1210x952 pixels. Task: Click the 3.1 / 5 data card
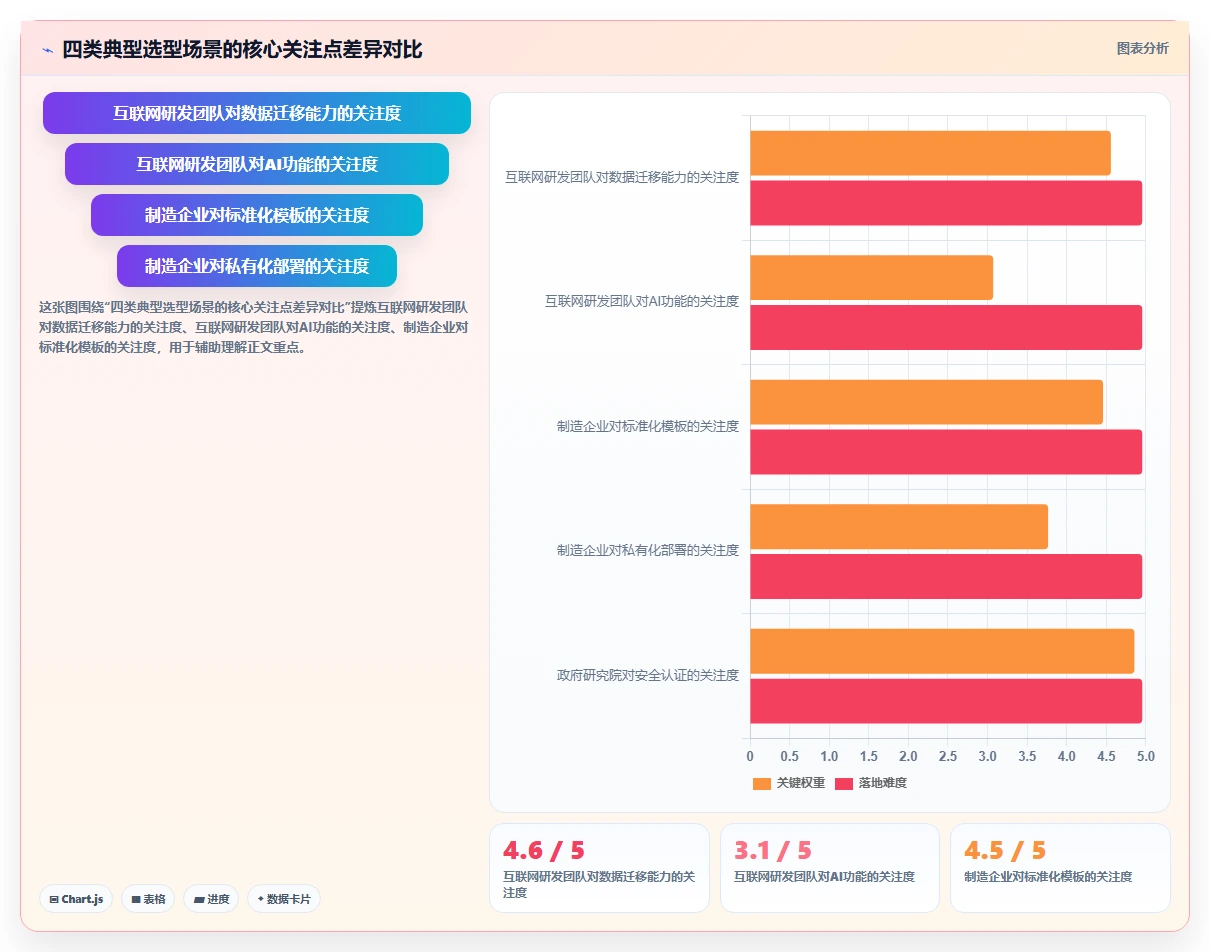coord(830,868)
